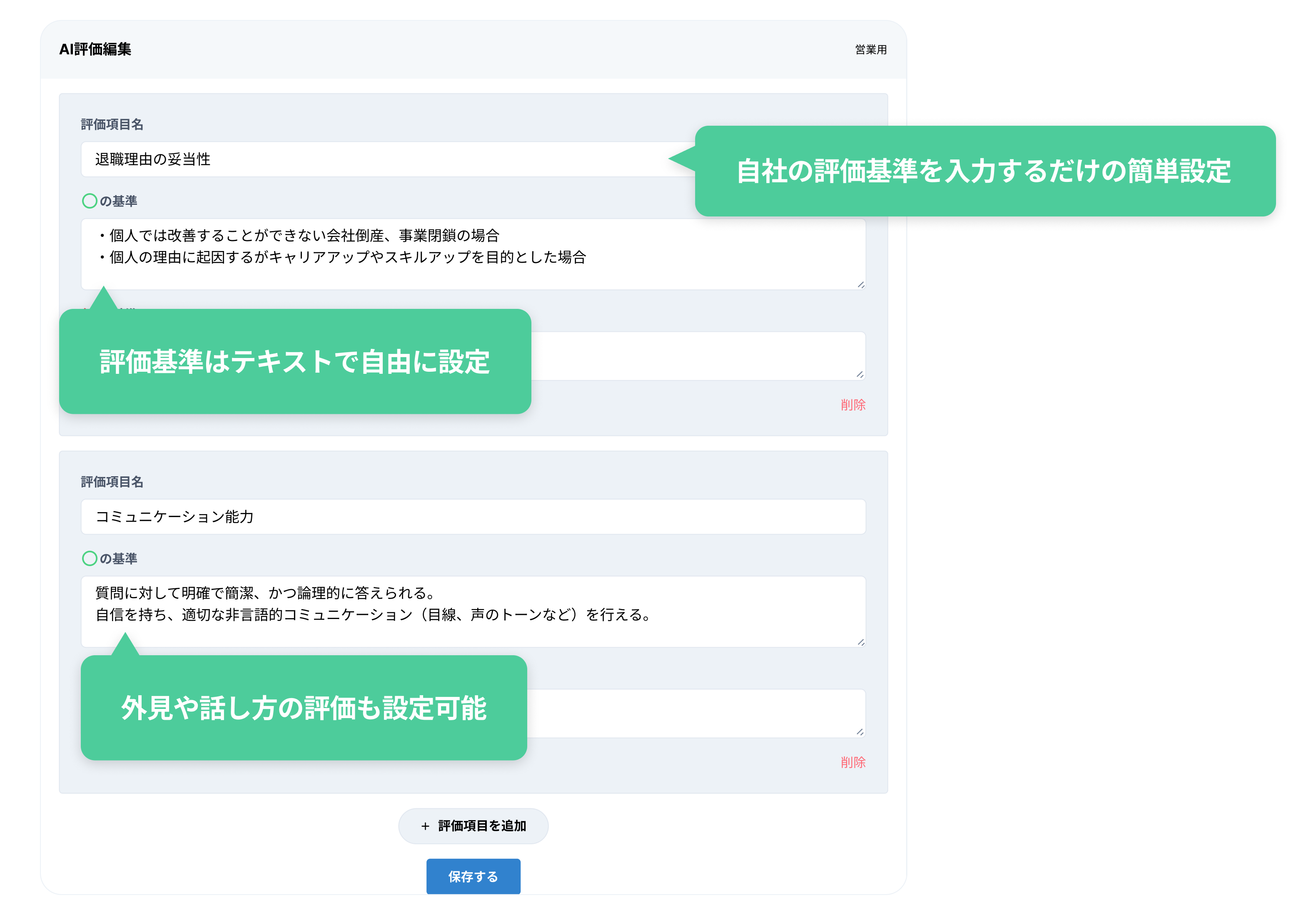Click the resize grip of the empty textarea in the first item
This screenshot has height=915, width=1316.
coord(860,375)
